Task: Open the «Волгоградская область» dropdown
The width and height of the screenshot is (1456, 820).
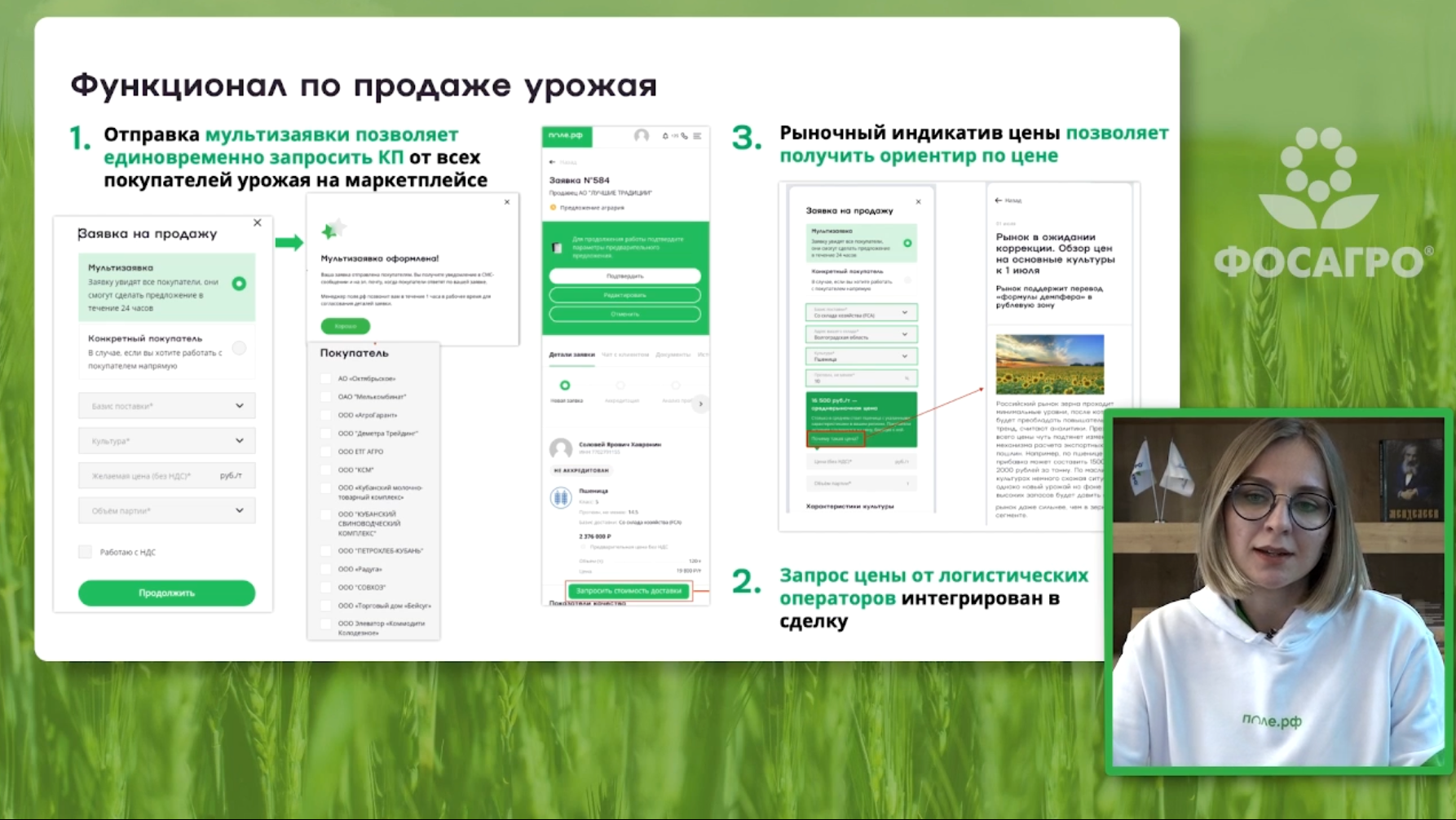Action: [x=861, y=334]
